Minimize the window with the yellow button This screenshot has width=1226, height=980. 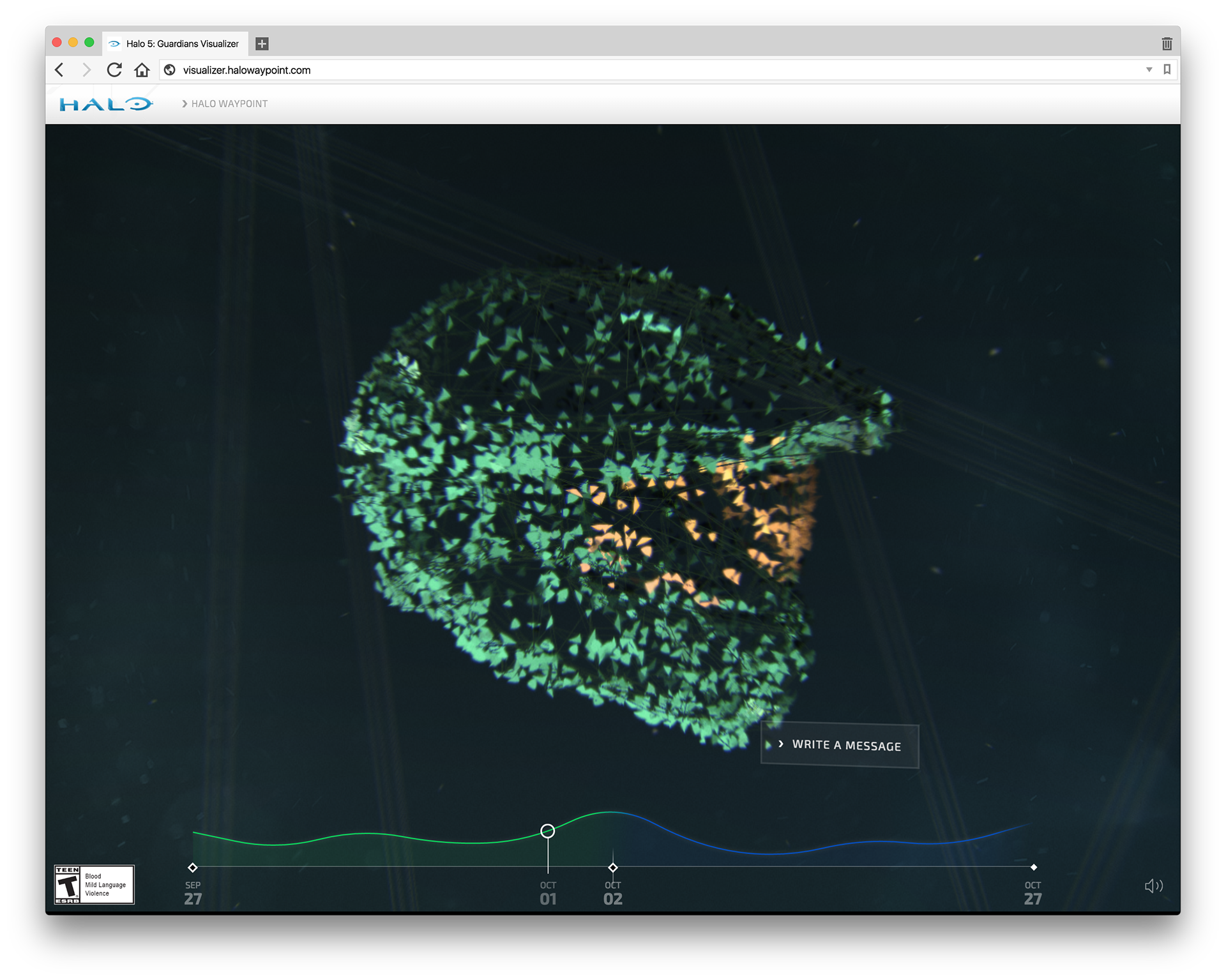tap(73, 42)
